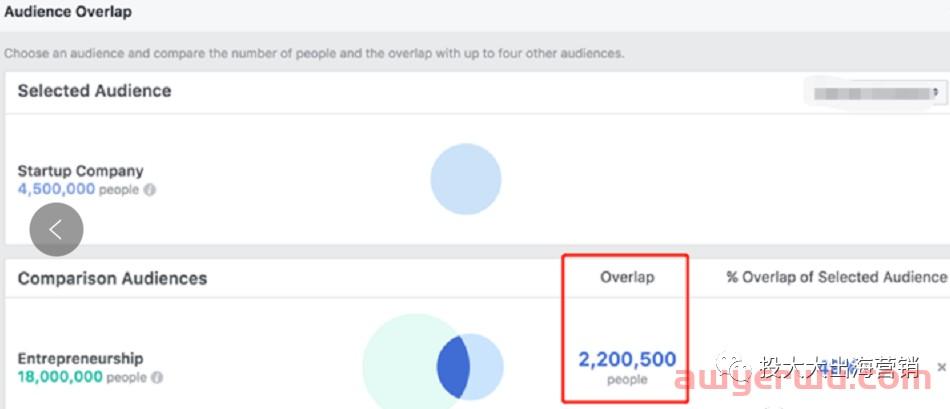
Task: Click the 2,200,500 overlap number
Action: tap(627, 359)
